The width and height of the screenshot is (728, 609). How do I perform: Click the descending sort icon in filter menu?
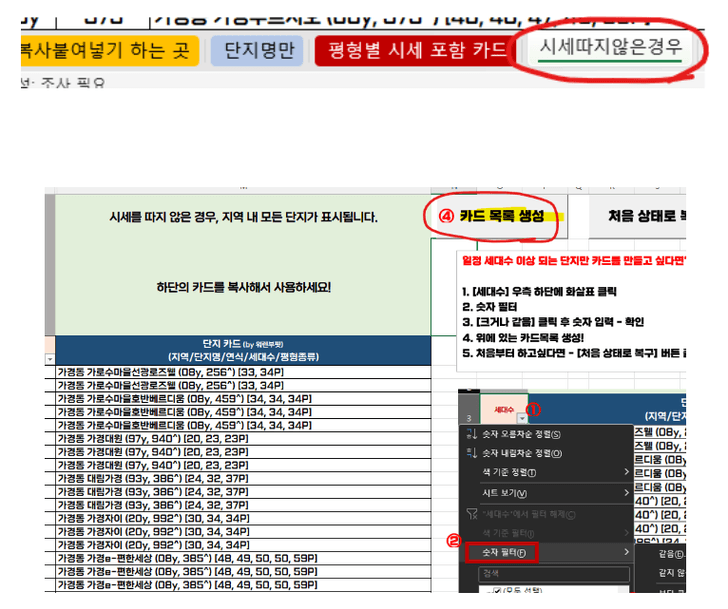[x=472, y=453]
